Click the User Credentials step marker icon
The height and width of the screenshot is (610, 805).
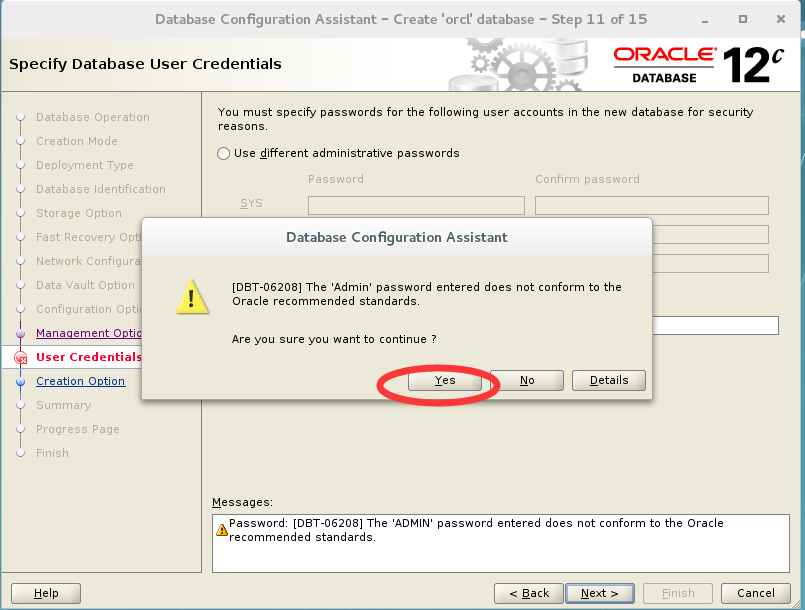(x=21, y=357)
